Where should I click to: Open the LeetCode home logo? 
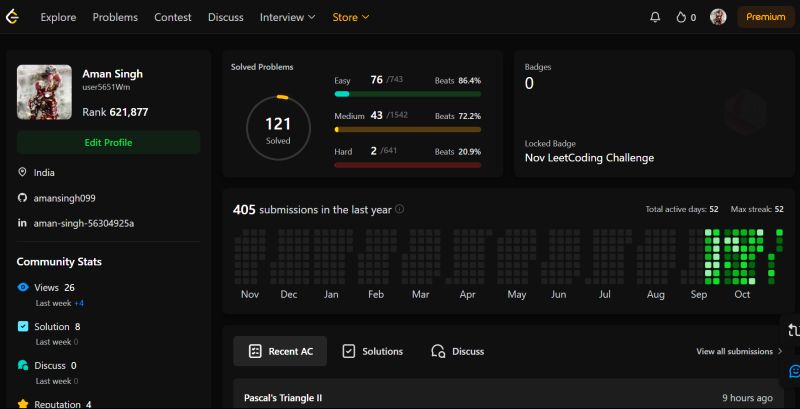coord(12,17)
